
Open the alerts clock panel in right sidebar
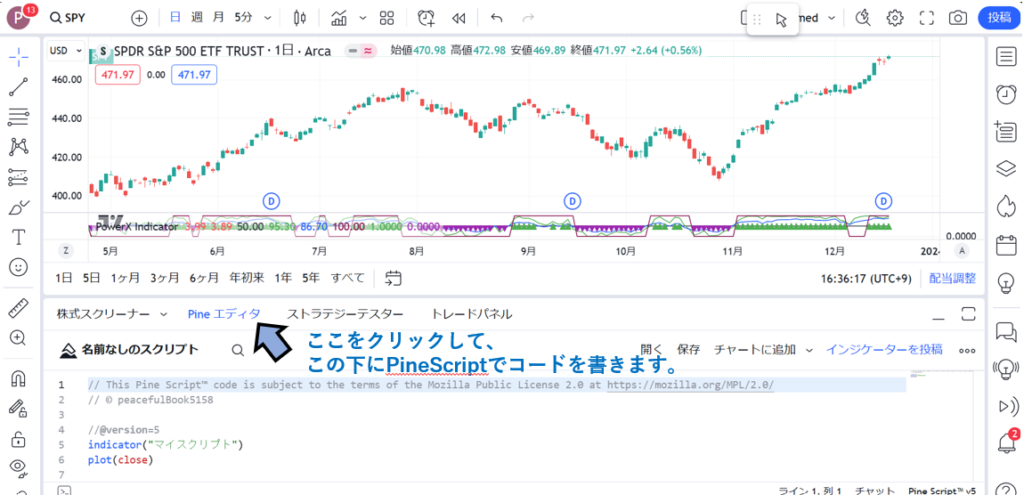pyautogui.click(x=1005, y=93)
